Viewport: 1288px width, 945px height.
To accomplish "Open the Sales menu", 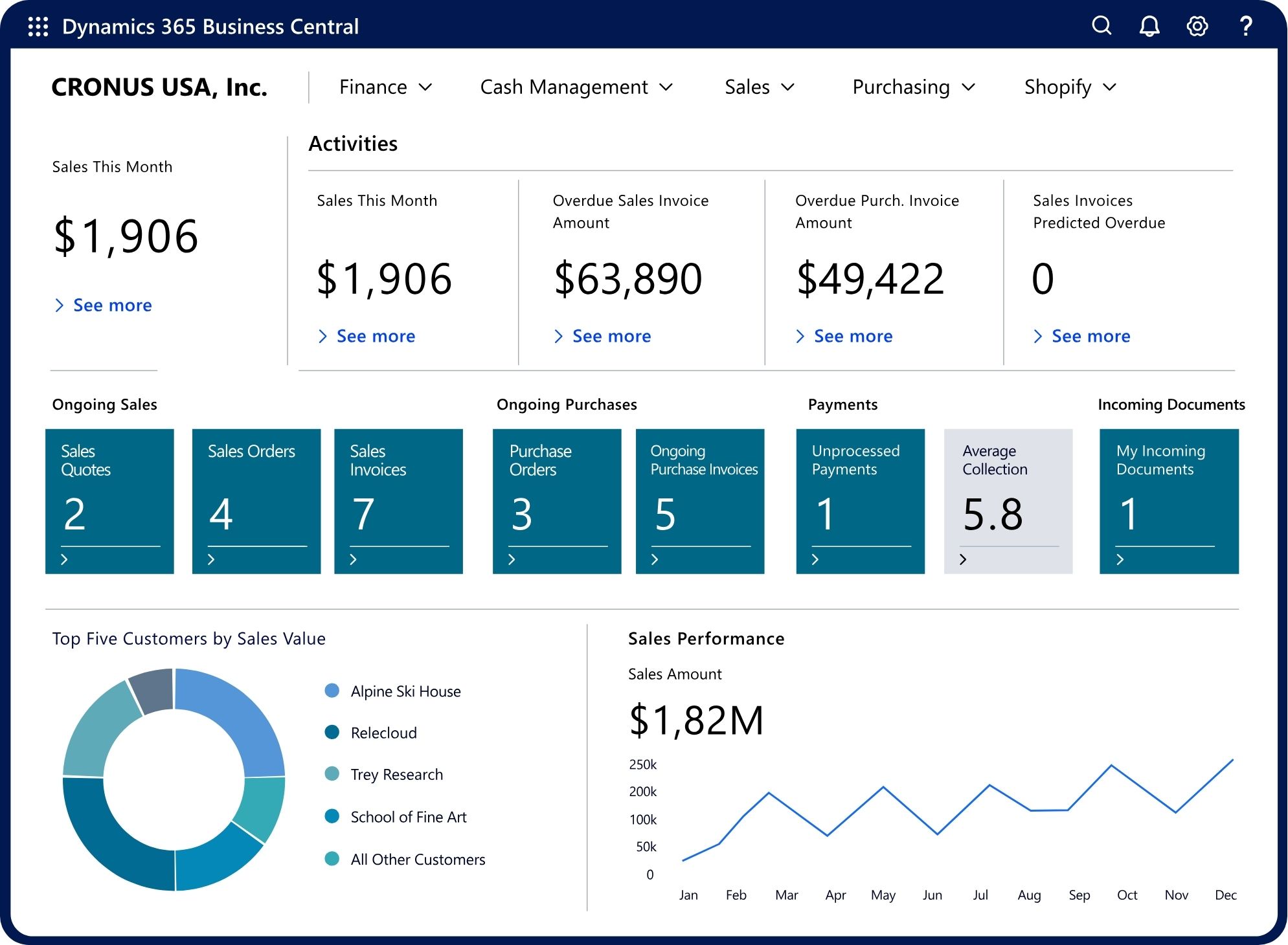I will [x=760, y=87].
